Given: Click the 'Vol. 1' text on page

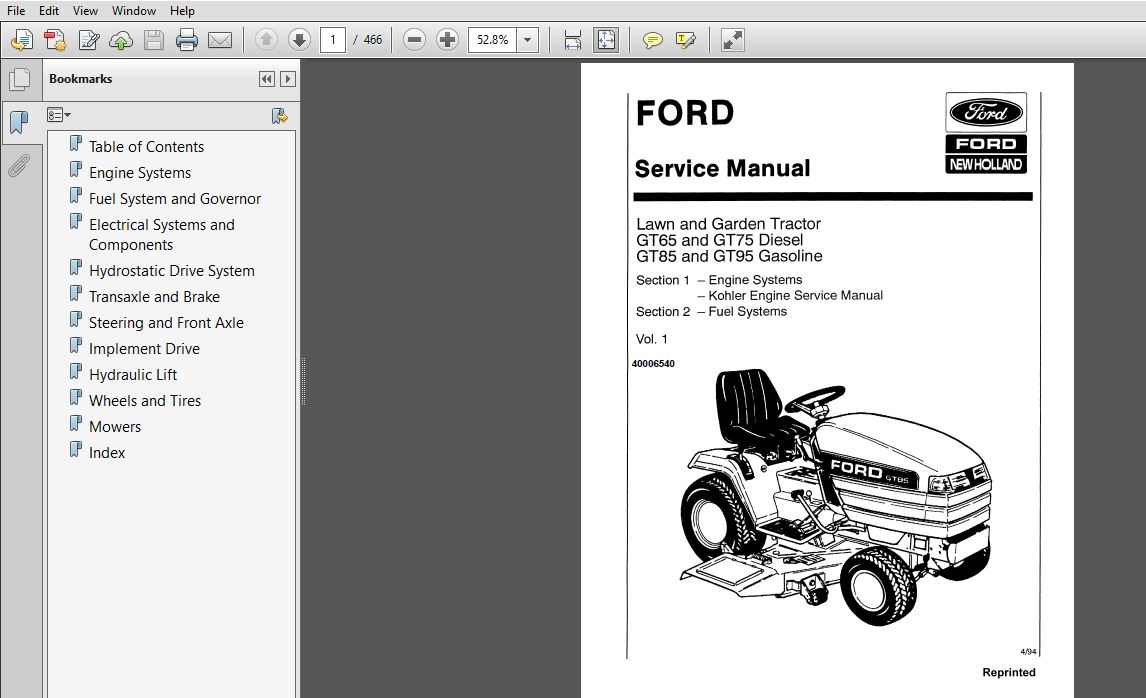Looking at the screenshot, I should [651, 339].
